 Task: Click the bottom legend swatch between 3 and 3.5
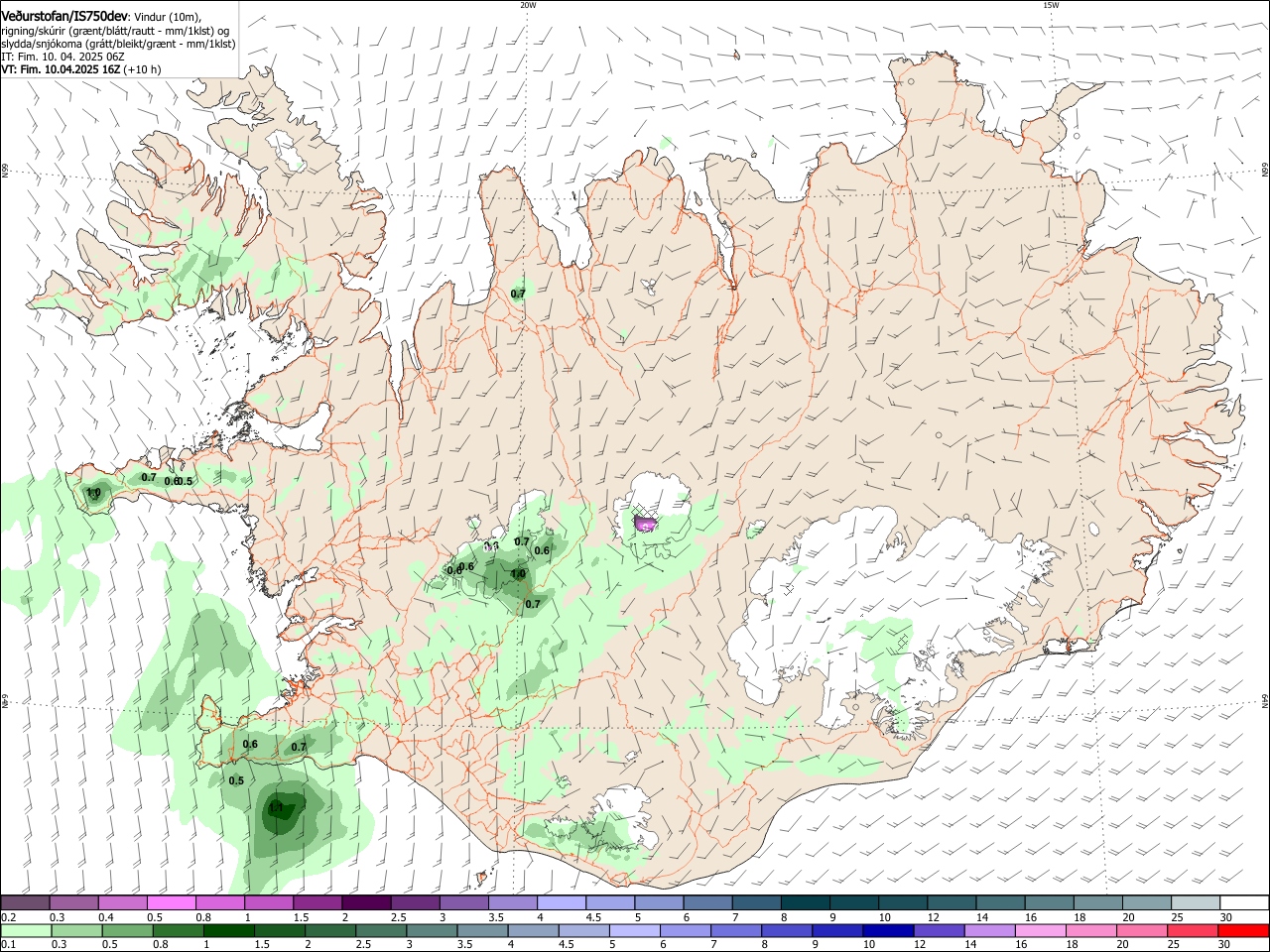pyautogui.click(x=430, y=931)
